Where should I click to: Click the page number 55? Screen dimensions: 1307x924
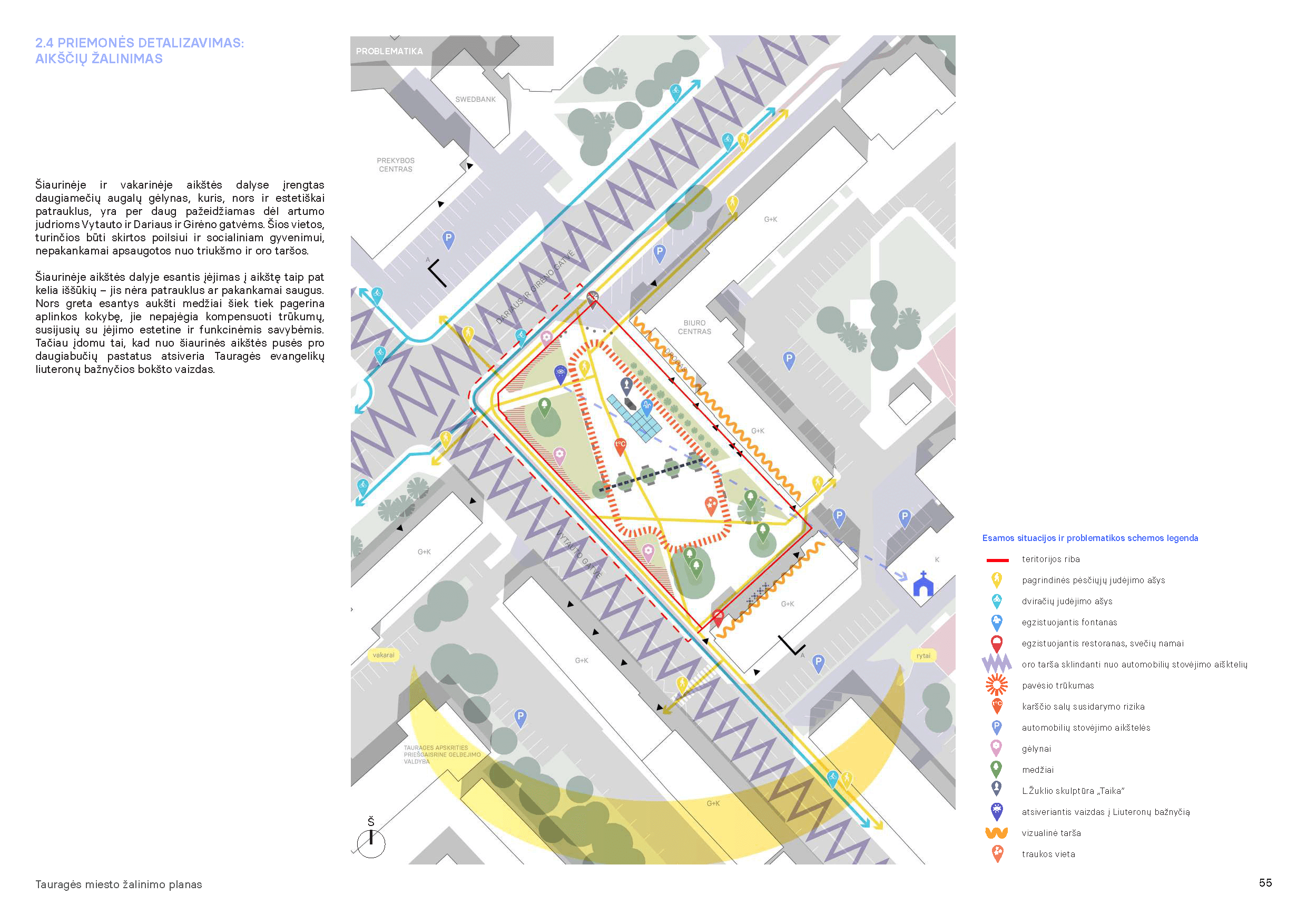(x=1265, y=882)
